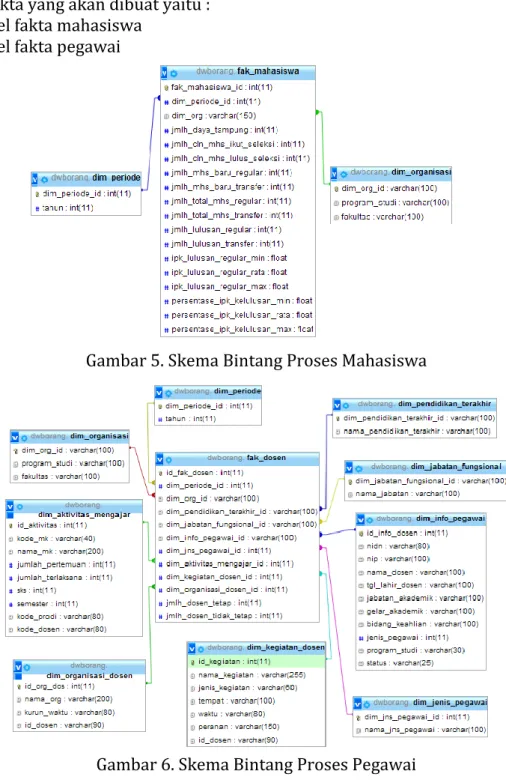Open gear options of dim_periode table linked to fak_mahasiswa
This screenshot has height=780, width=506.
point(44,179)
